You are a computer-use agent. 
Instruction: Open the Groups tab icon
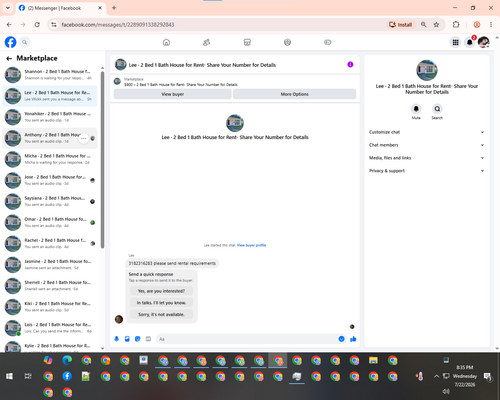coord(287,42)
